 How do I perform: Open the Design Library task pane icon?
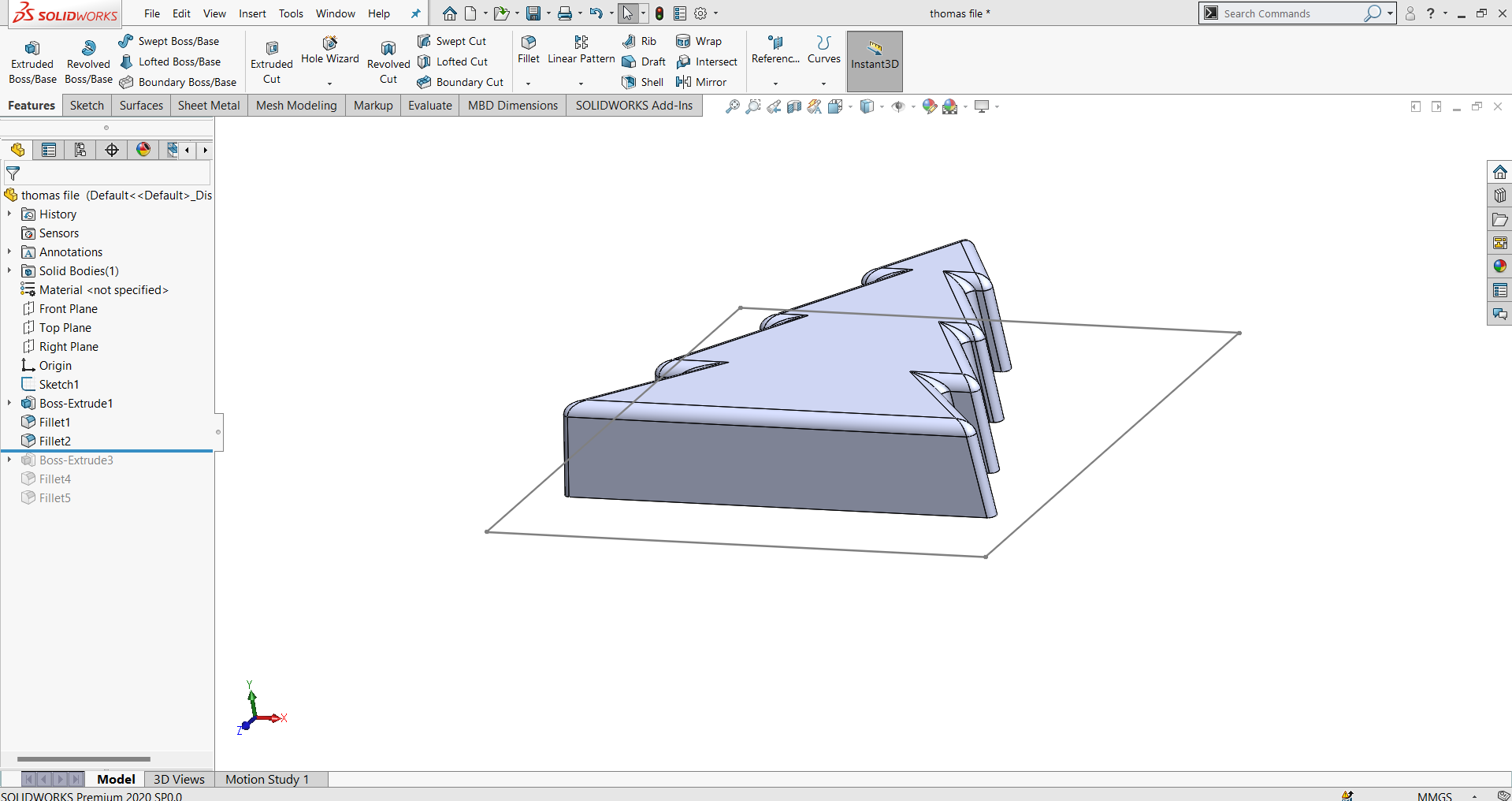point(1499,196)
